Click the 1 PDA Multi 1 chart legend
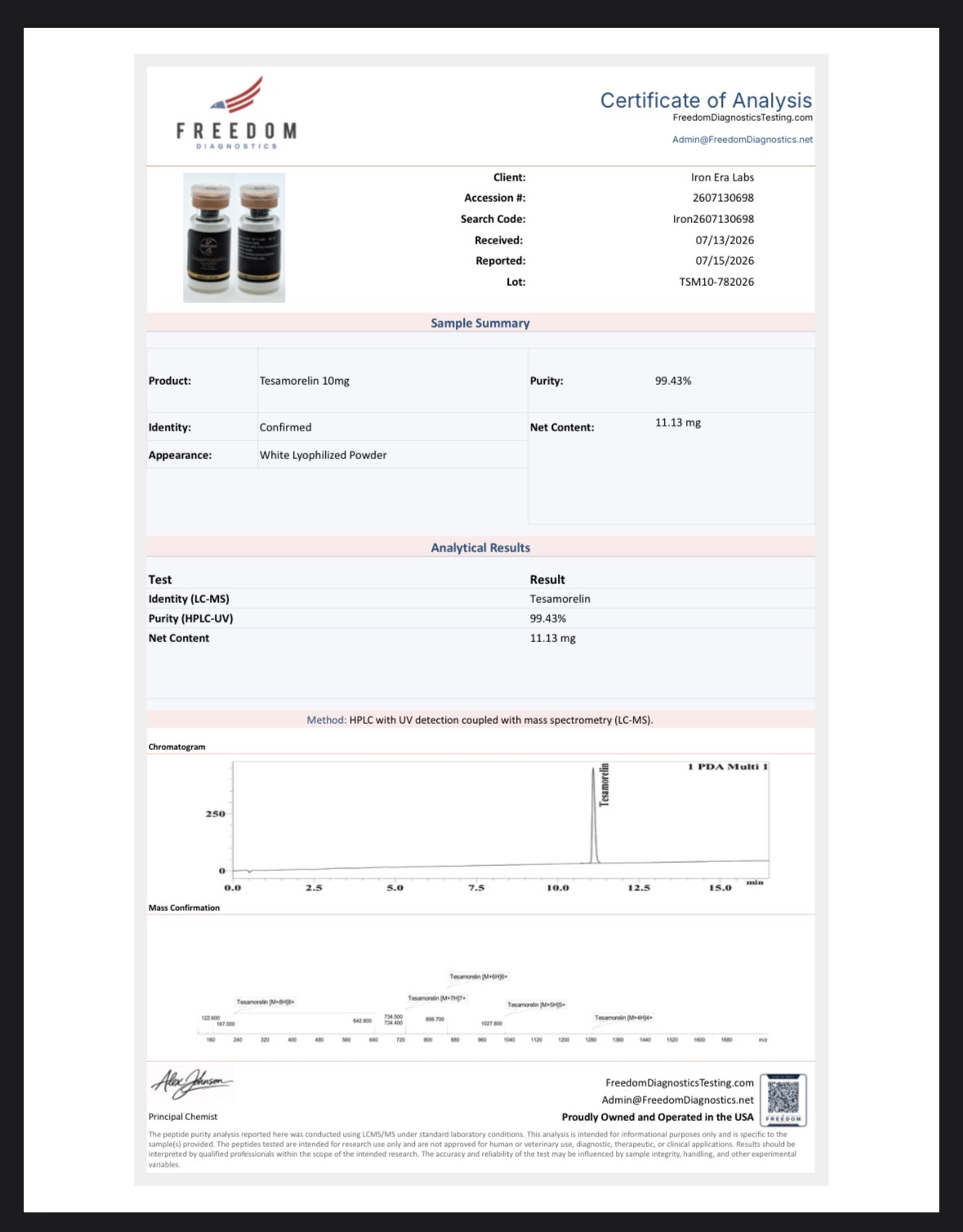 pyautogui.click(x=728, y=766)
